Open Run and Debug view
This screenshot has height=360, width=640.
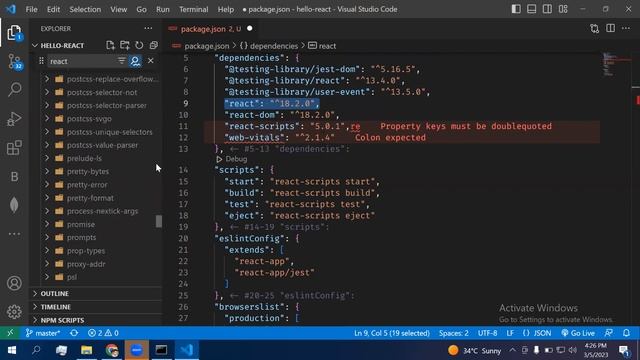click(14, 119)
